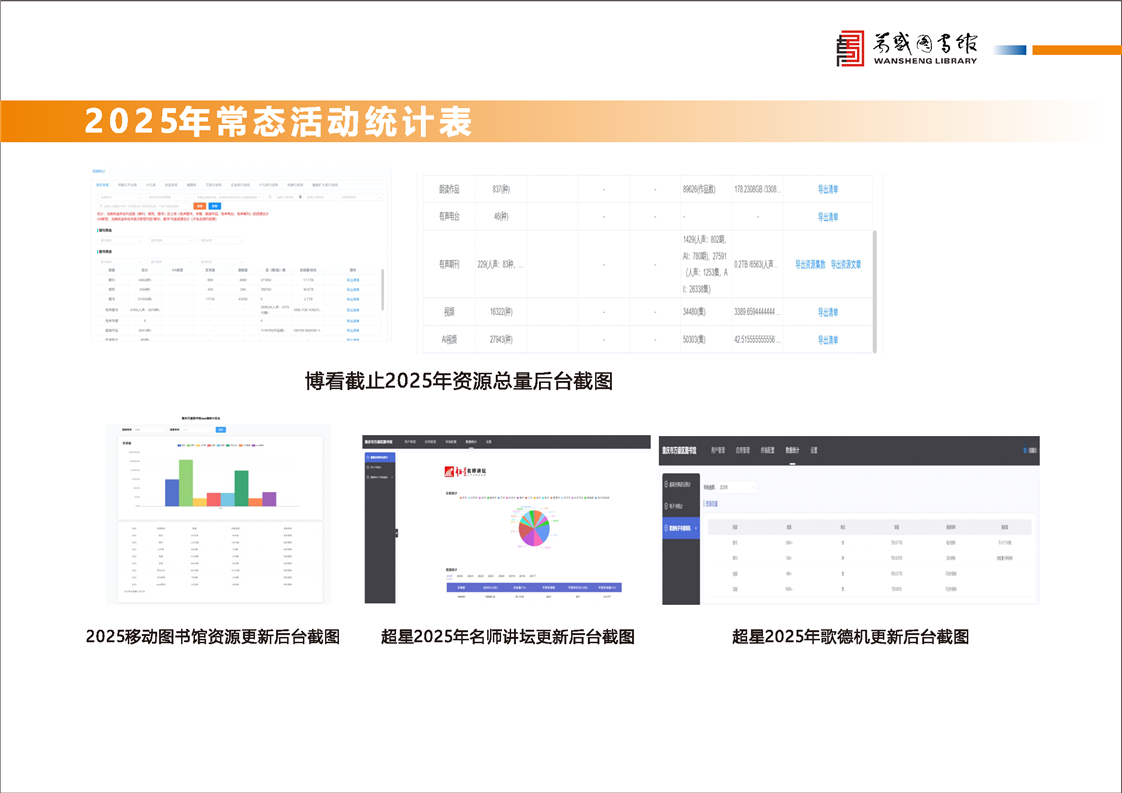This screenshot has height=793, width=1122.
Task: Click the sidebar collapse handle in the 名师讲坛 screenshot
Action: 396,533
